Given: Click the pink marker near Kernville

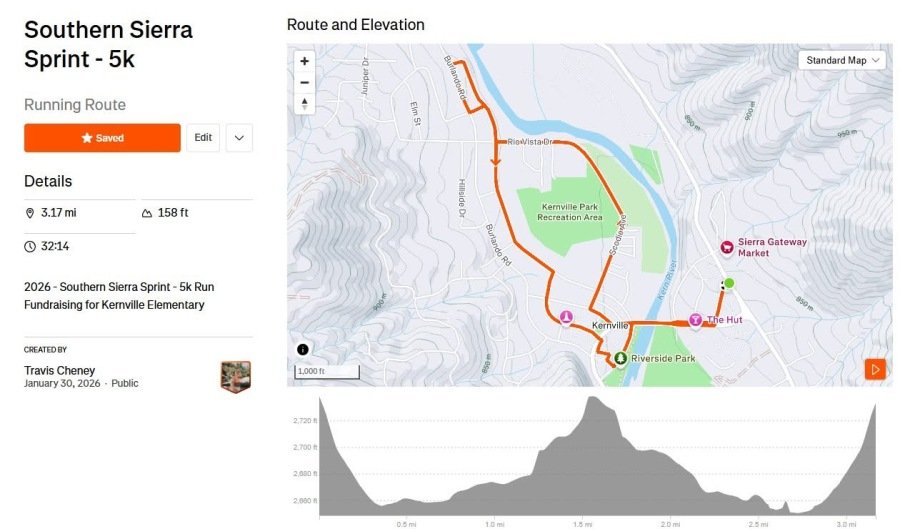Looking at the screenshot, I should 566,317.
